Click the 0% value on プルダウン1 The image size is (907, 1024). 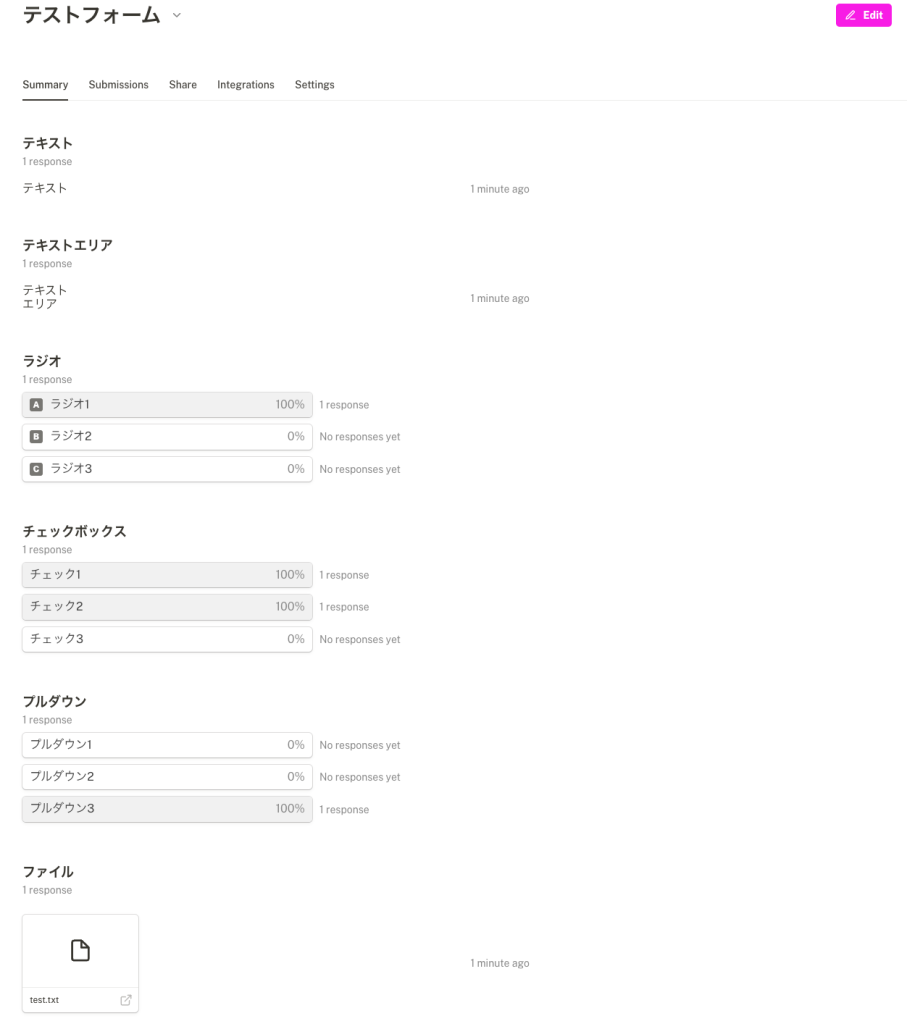296,745
